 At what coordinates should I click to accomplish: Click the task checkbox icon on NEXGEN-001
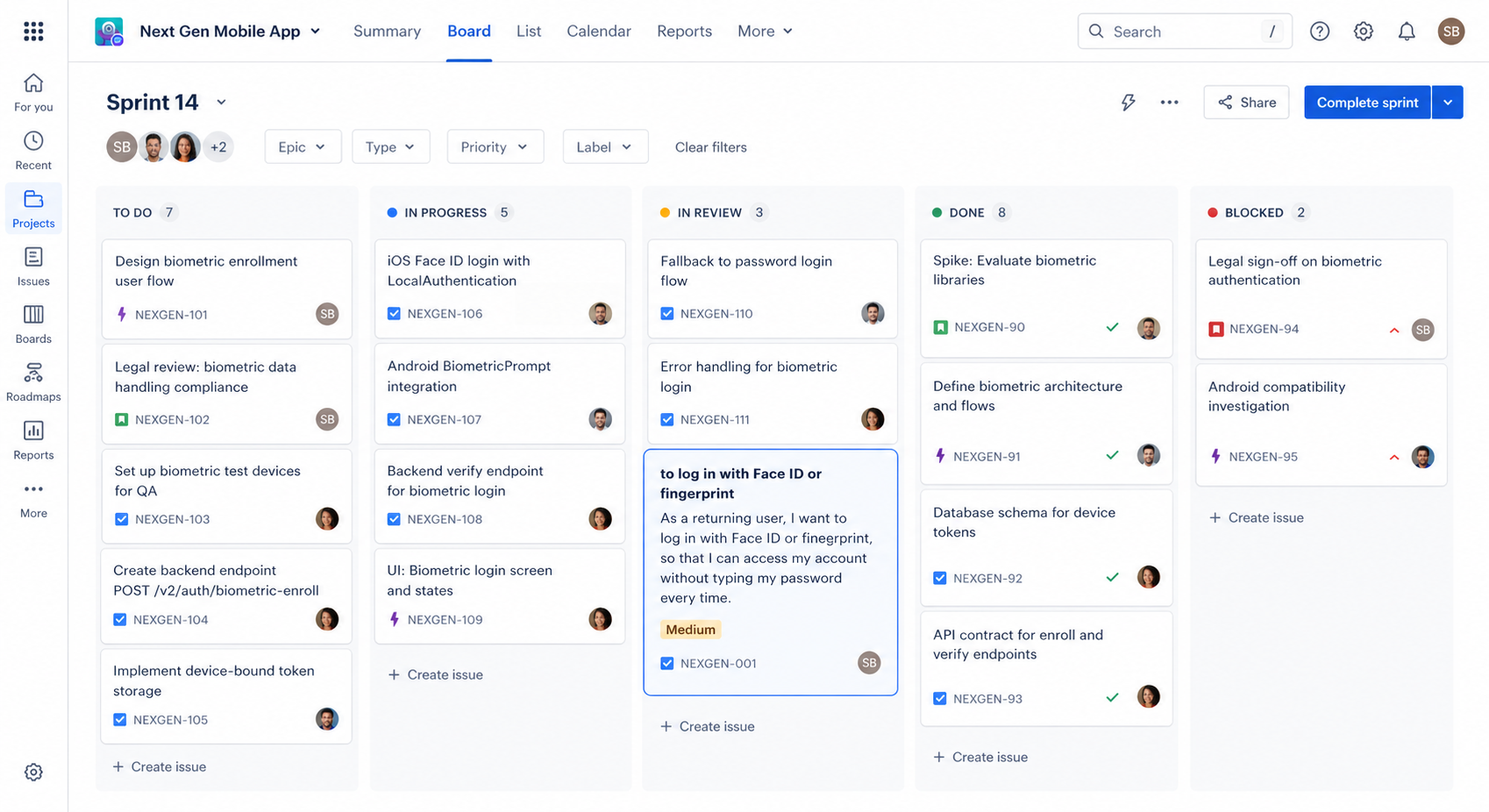pos(667,663)
